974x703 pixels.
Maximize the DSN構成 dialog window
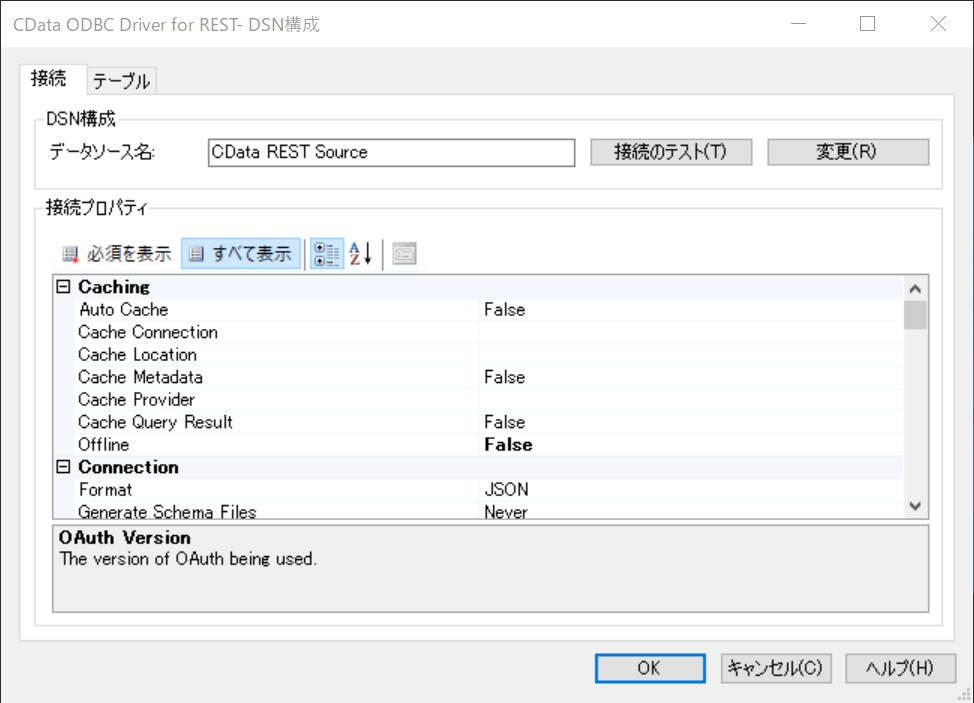(868, 24)
